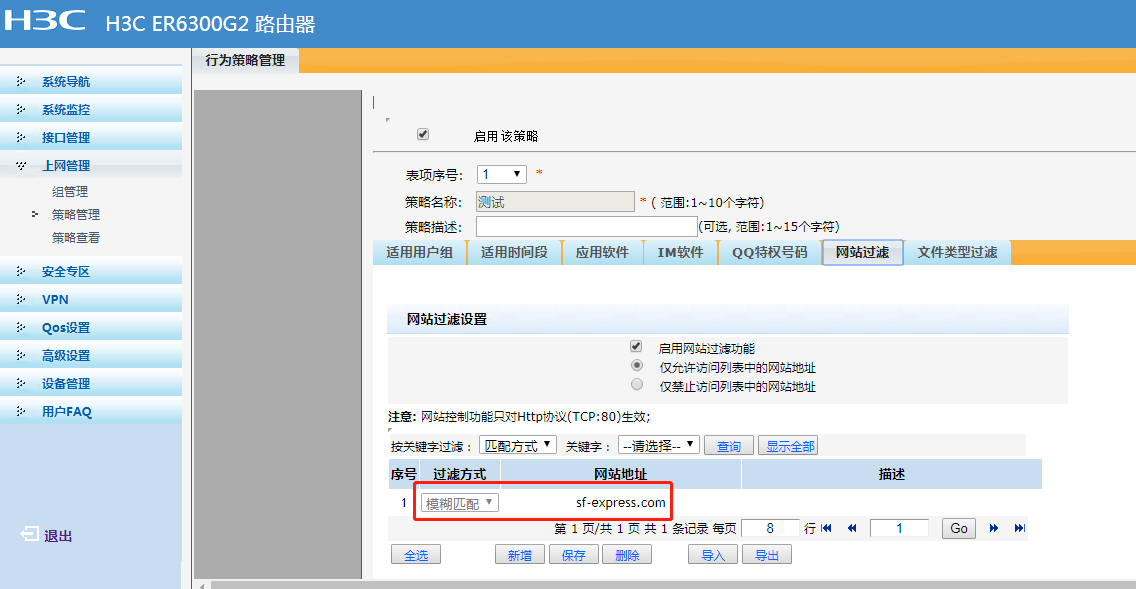
Task: Select 仅允许访问列表中的网站地址 radio option
Action: click(637, 365)
